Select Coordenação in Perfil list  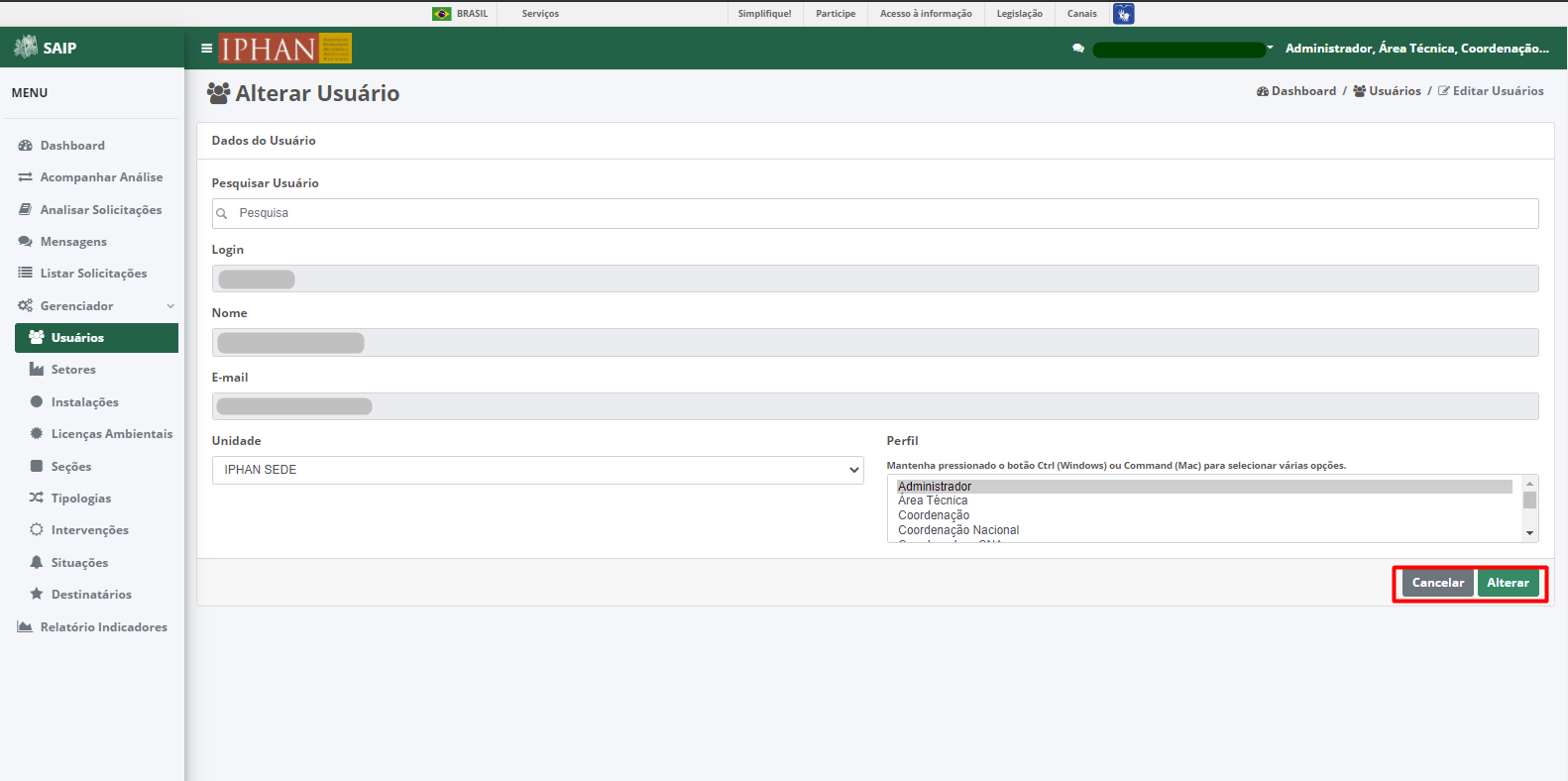pyautogui.click(x=1204, y=515)
